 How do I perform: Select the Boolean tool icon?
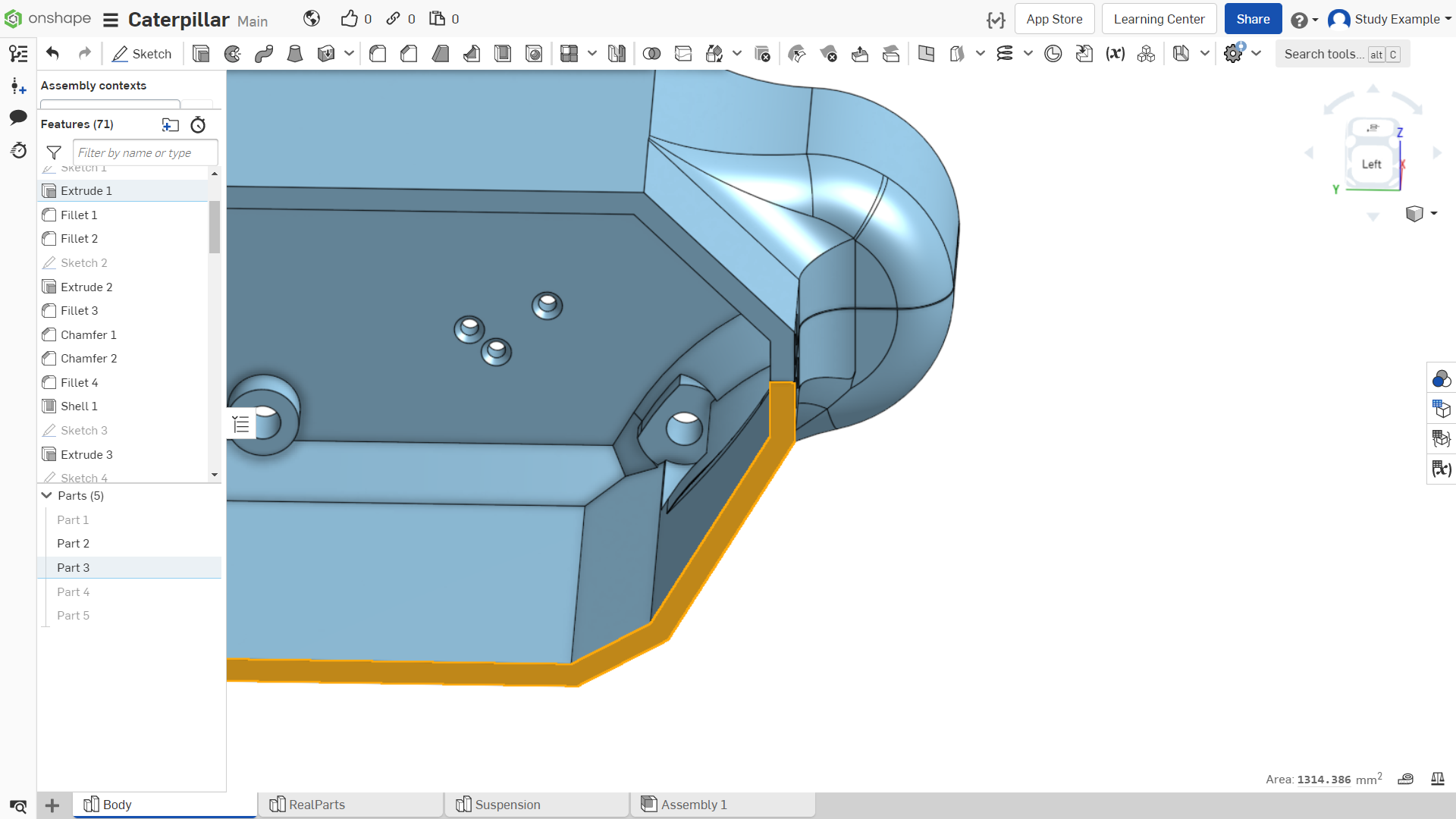click(x=651, y=54)
